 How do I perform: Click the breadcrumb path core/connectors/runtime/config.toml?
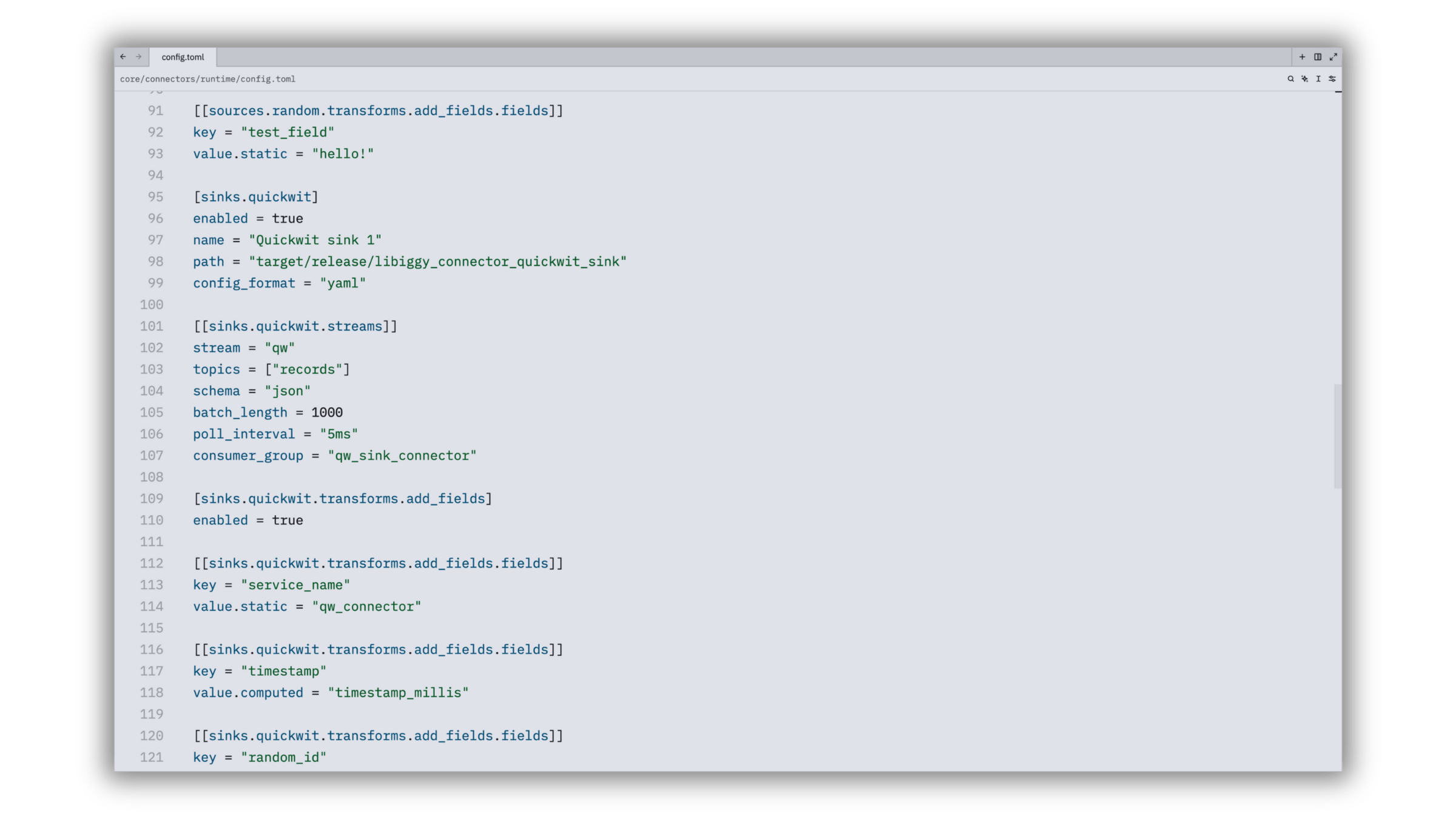207,79
